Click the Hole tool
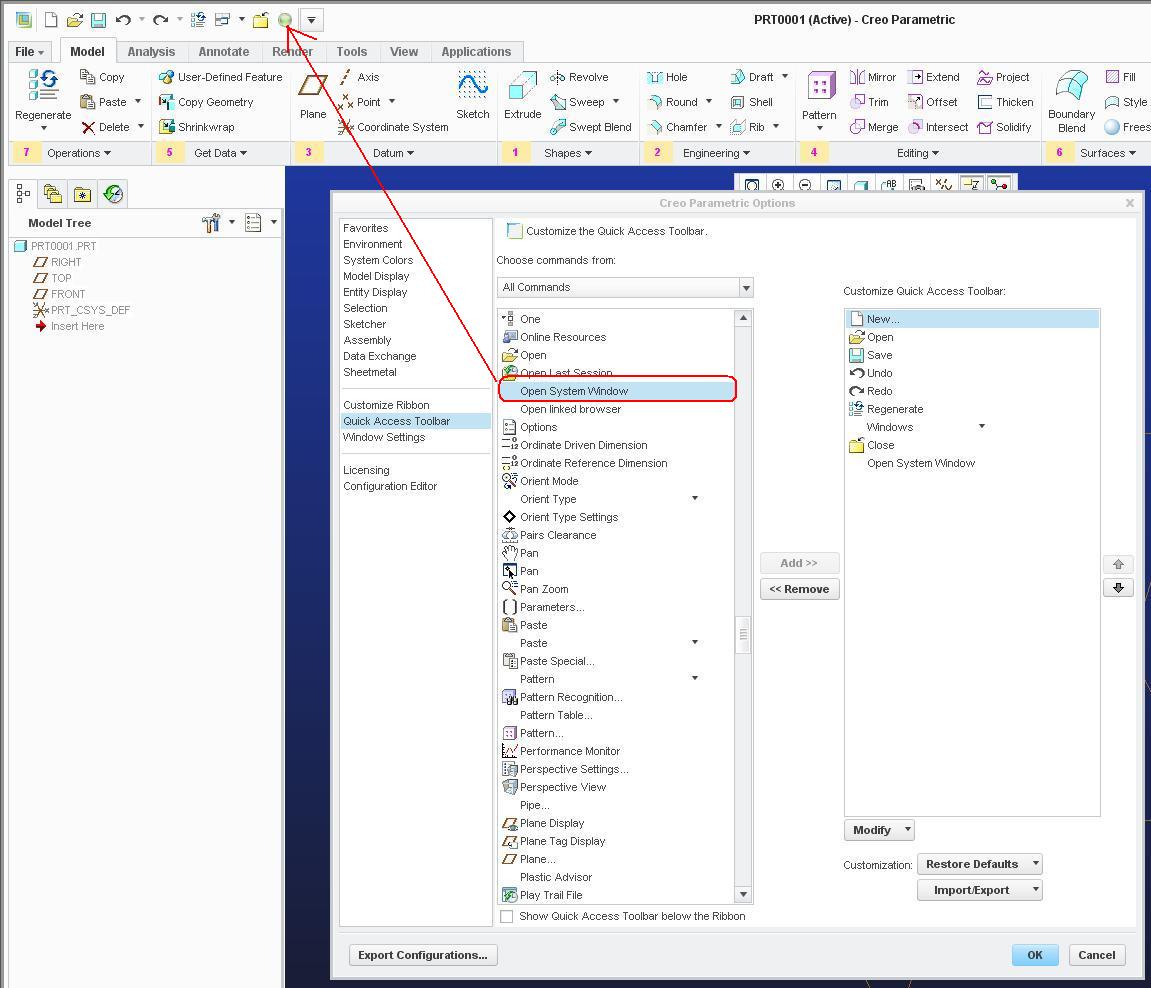Image resolution: width=1151 pixels, height=988 pixels. (667, 77)
